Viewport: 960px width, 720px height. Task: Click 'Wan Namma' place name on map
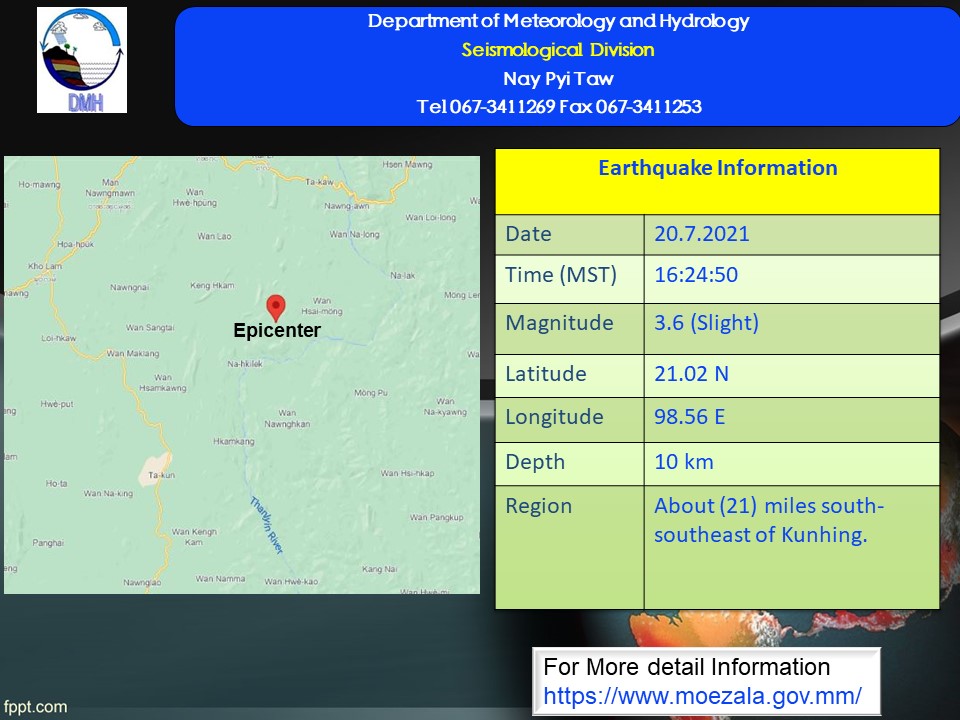click(x=220, y=579)
